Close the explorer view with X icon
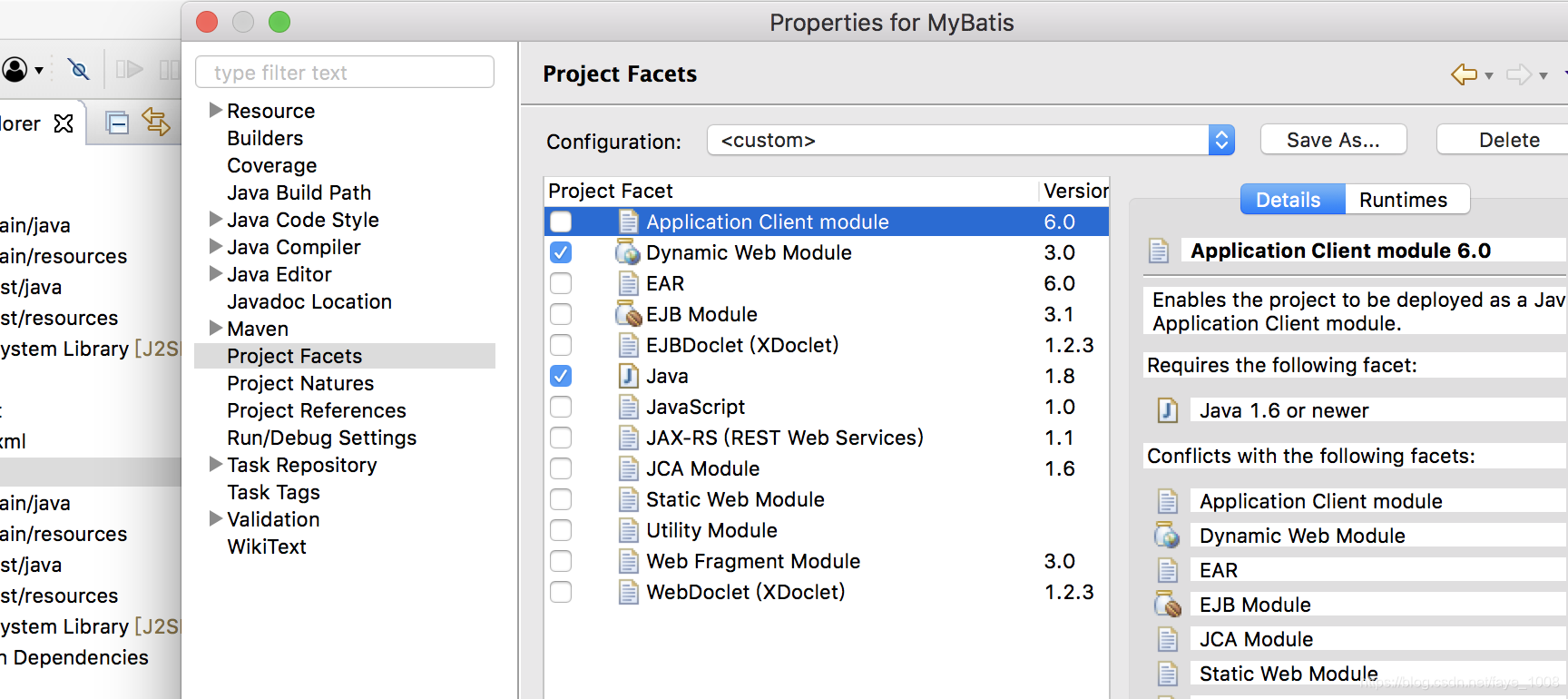1568x699 pixels. click(x=64, y=123)
